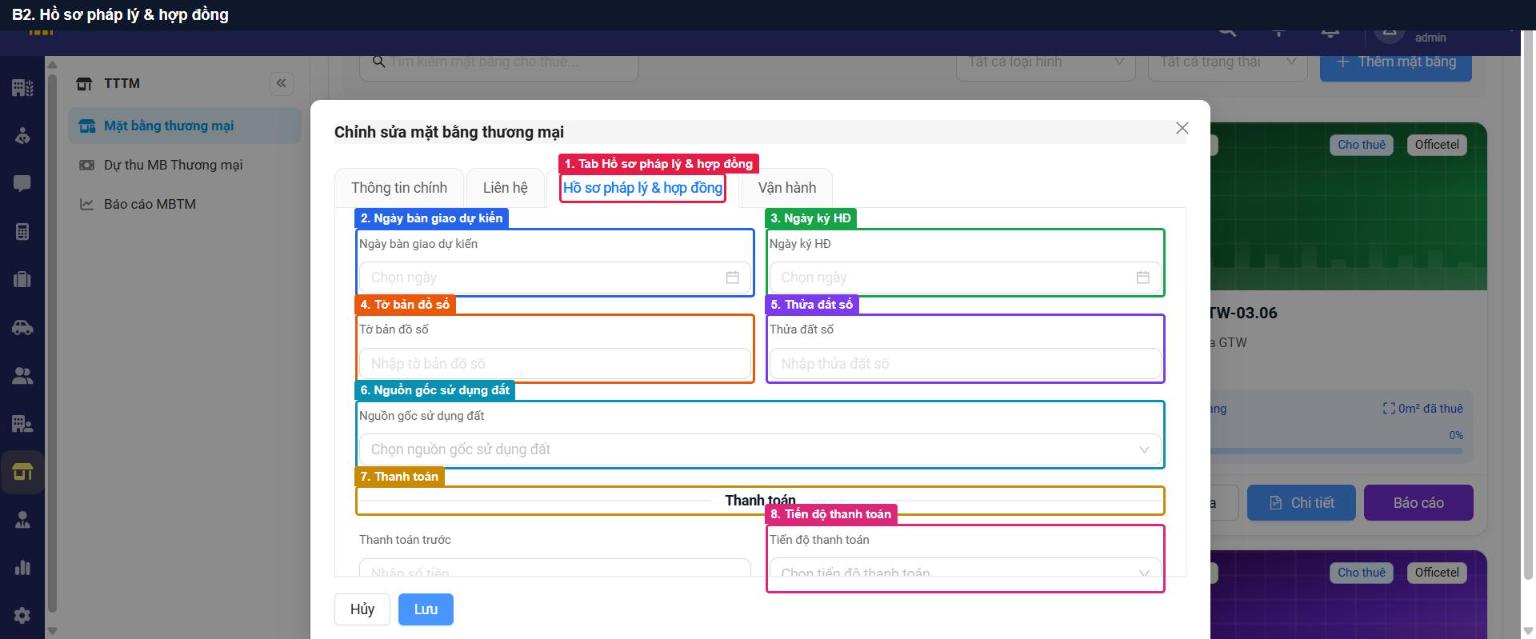Image resolution: width=1536 pixels, height=639 pixels.
Task: Click the Chi tiết button on the card
Action: [x=1302, y=503]
